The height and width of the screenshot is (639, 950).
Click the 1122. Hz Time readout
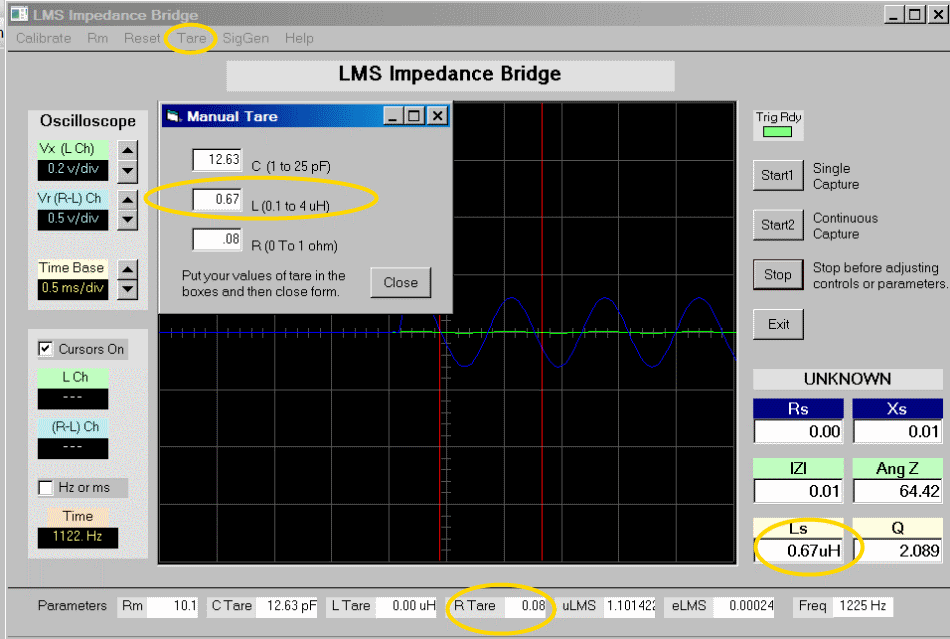(78, 537)
